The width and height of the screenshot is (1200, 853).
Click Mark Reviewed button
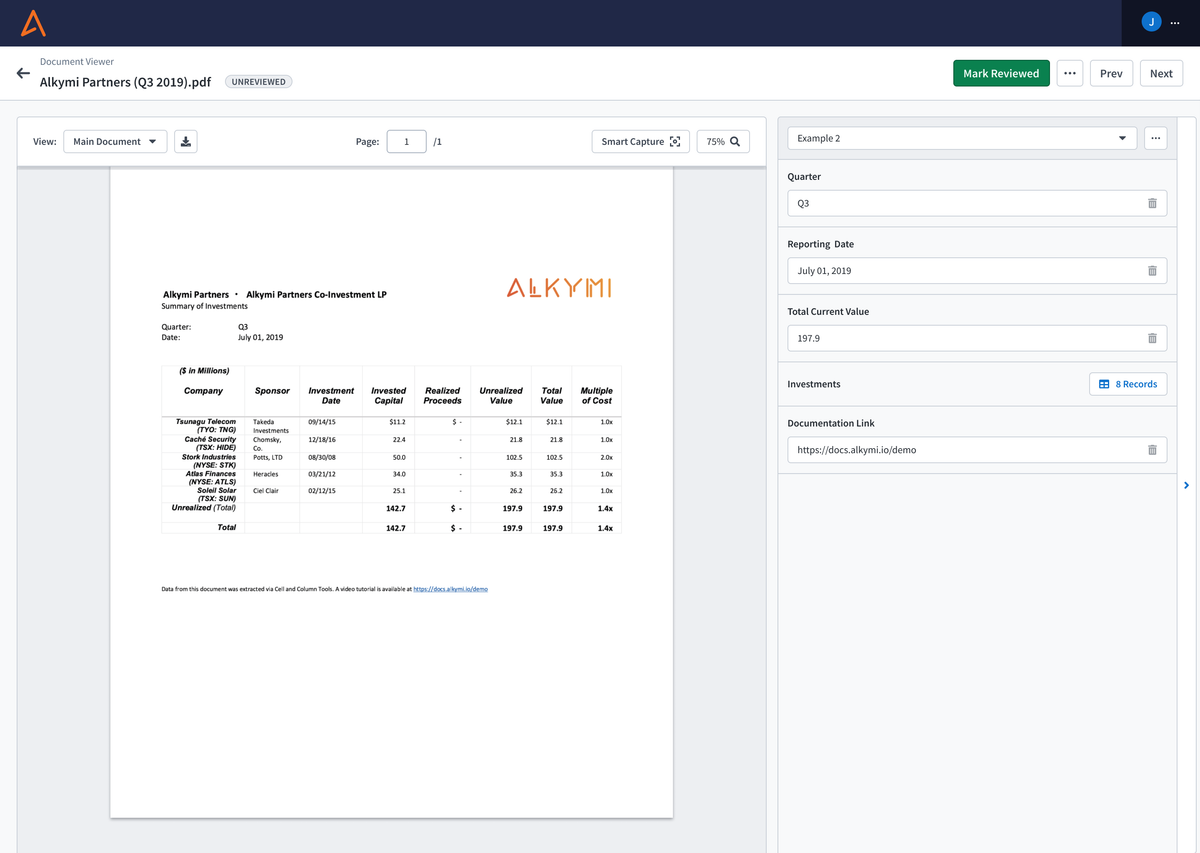pyautogui.click(x=1000, y=73)
